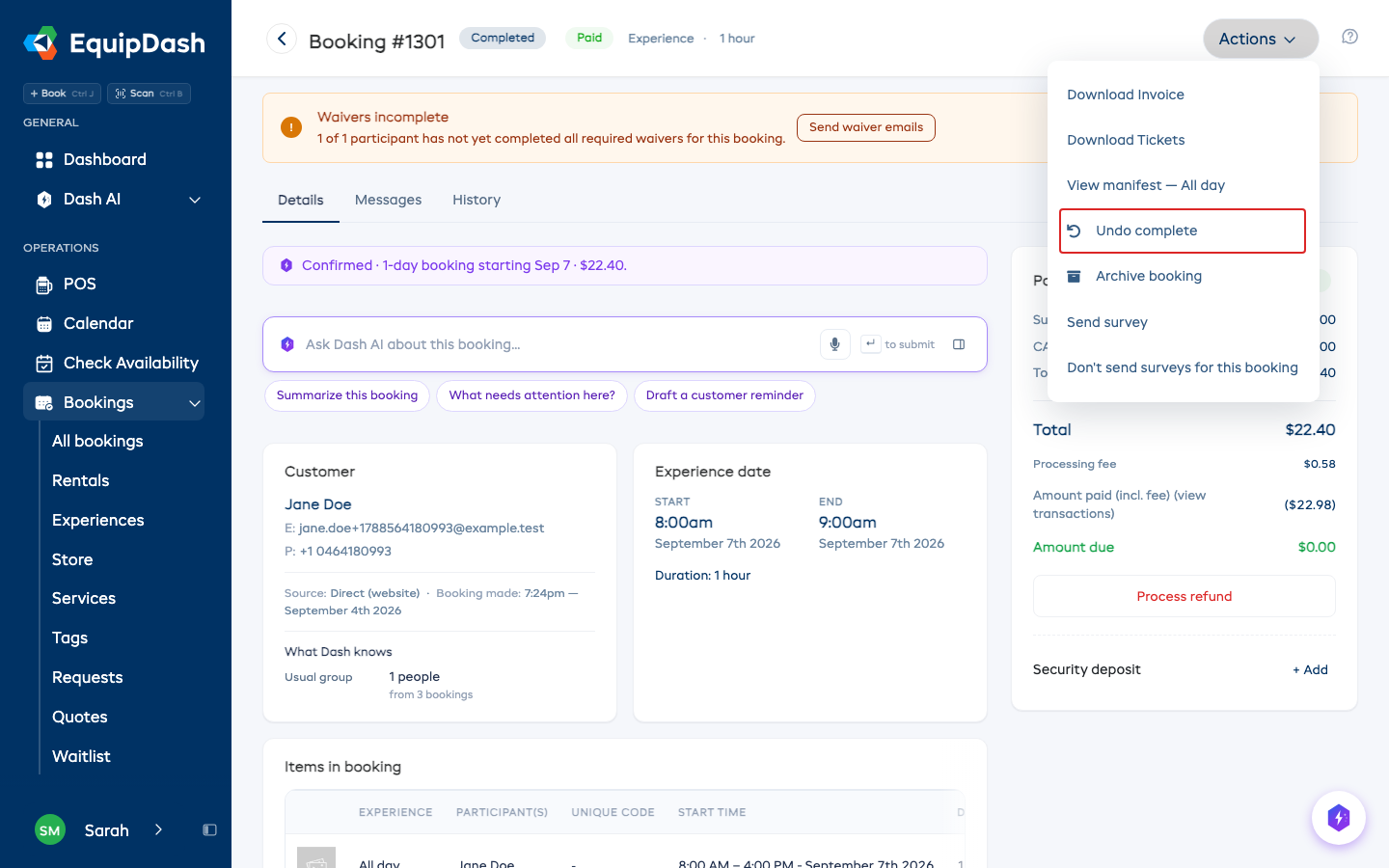Open the floating Dash AI lightning button
This screenshot has width=1389, height=868.
point(1339,818)
